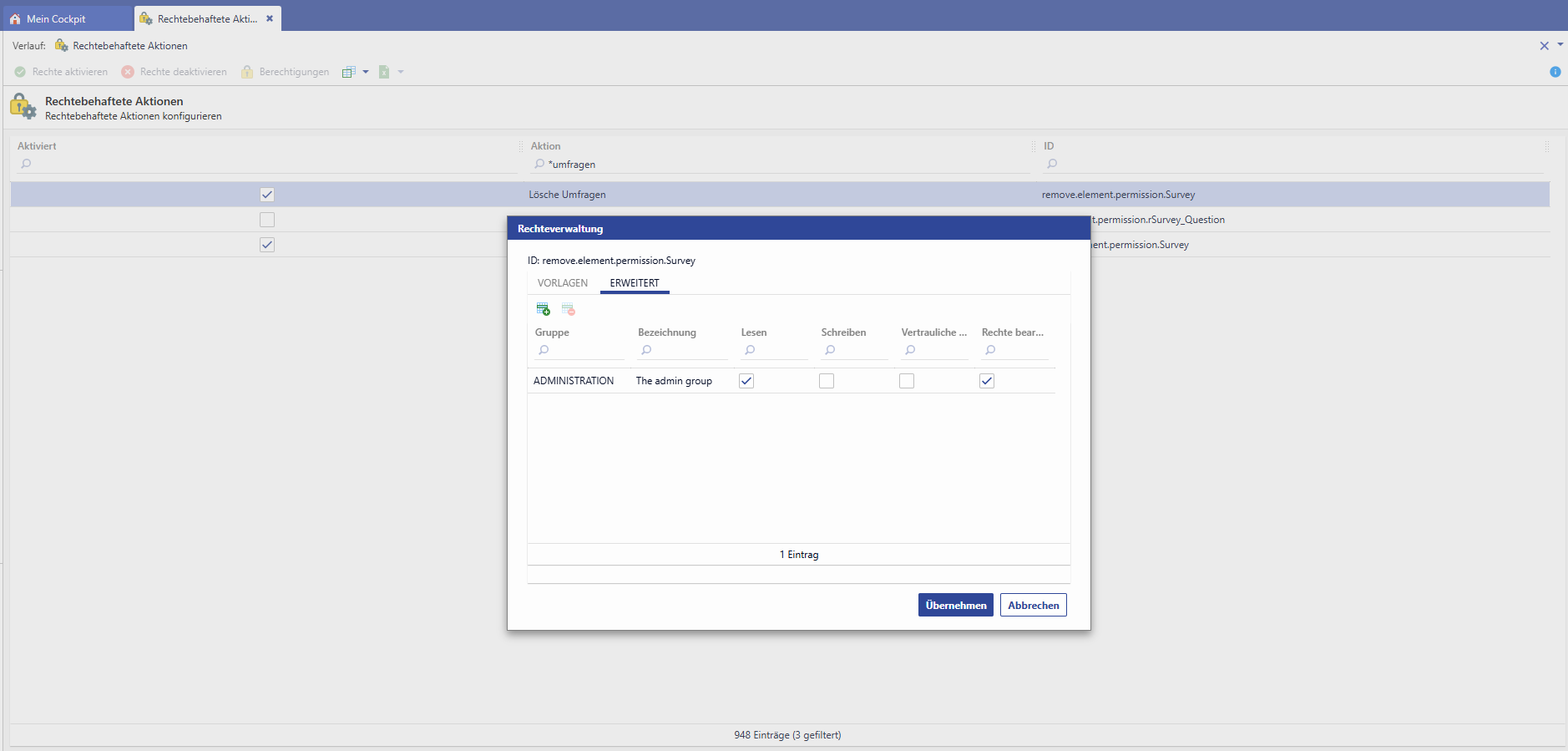Click the blue info icon at right
This screenshot has height=751, width=1568.
[1555, 72]
